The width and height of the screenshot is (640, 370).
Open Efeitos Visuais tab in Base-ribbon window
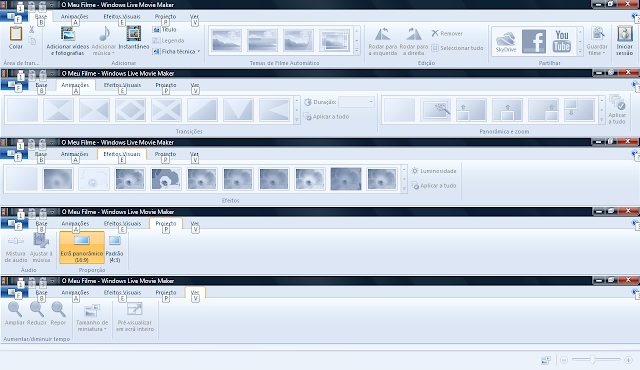point(122,17)
